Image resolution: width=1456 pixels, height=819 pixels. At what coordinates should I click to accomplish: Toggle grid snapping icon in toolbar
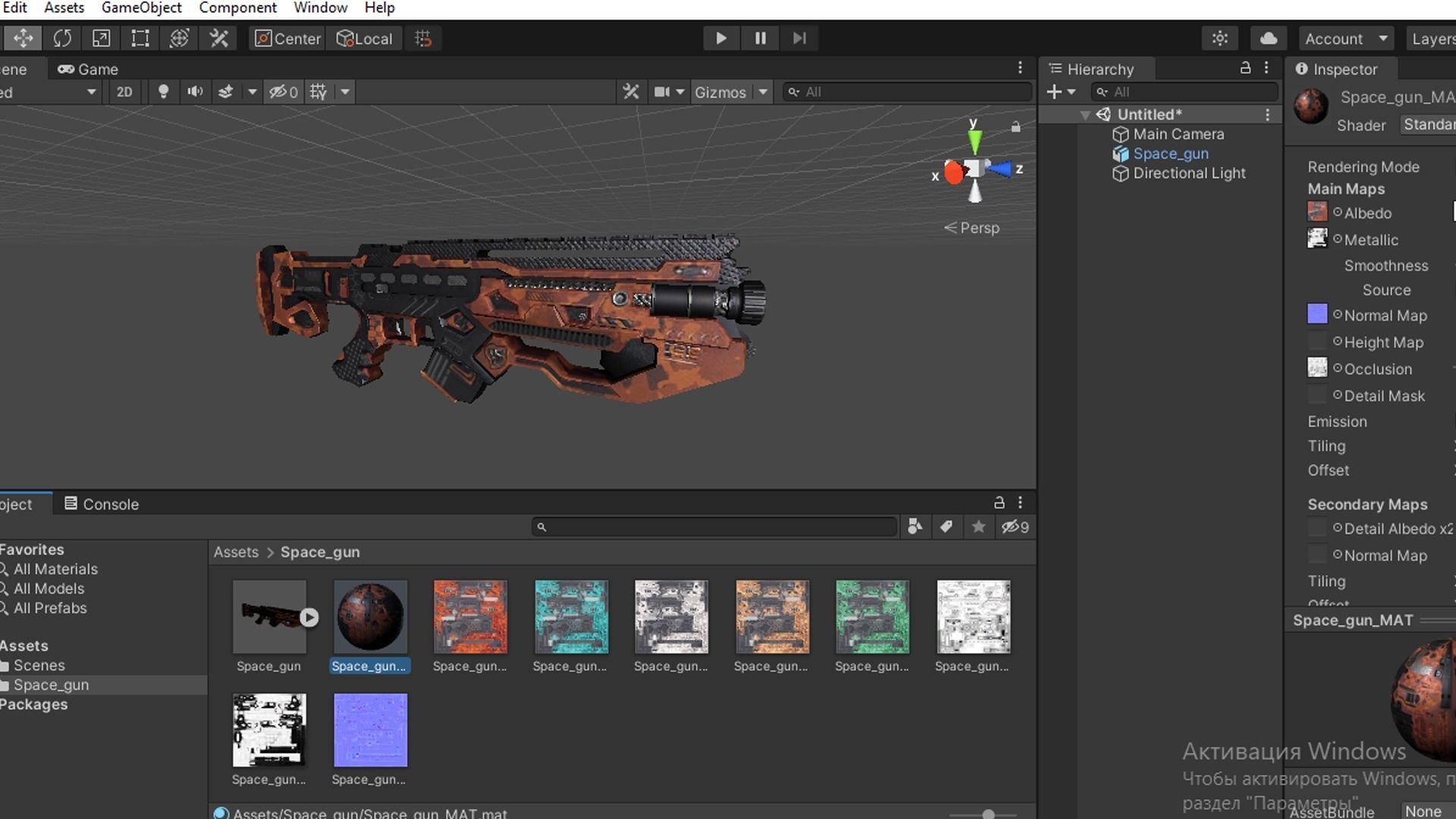[423, 39]
